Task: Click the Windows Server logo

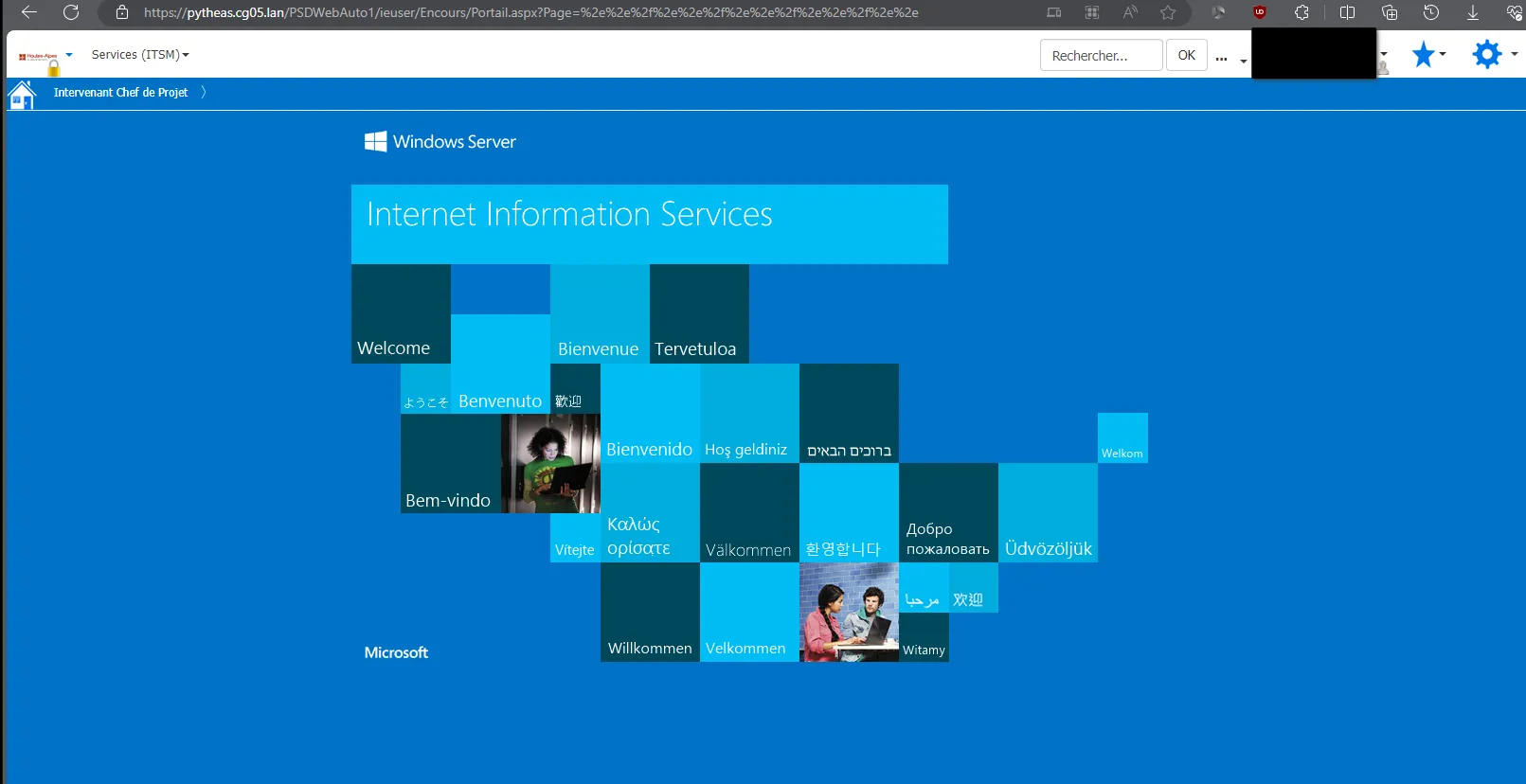Action: [x=440, y=141]
